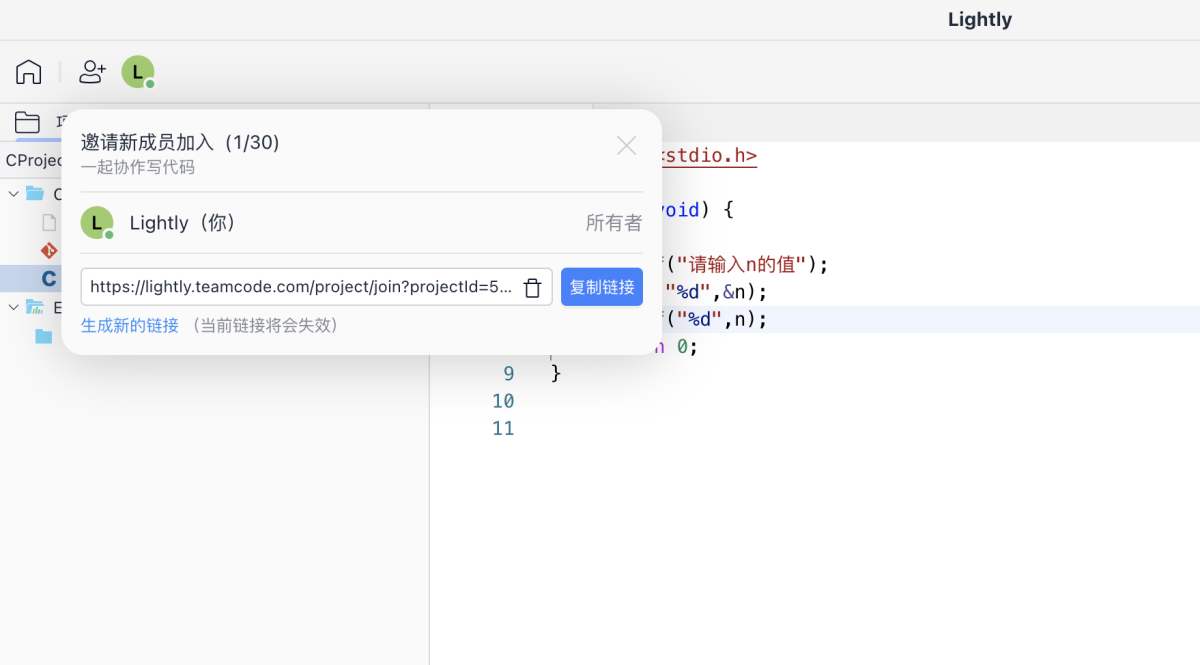This screenshot has height=665, width=1200.
Task: Close the invite members dialog
Action: click(627, 146)
